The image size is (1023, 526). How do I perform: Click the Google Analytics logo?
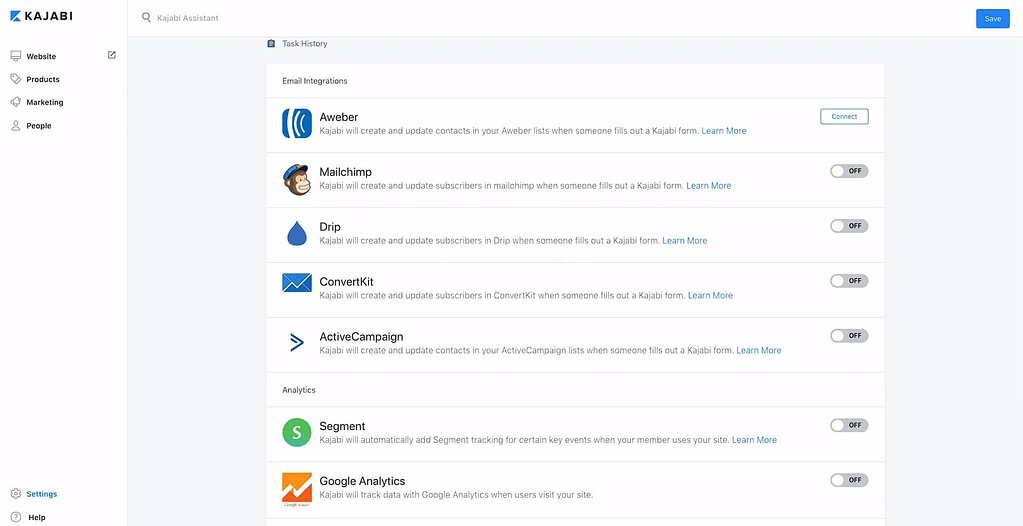[x=297, y=489]
